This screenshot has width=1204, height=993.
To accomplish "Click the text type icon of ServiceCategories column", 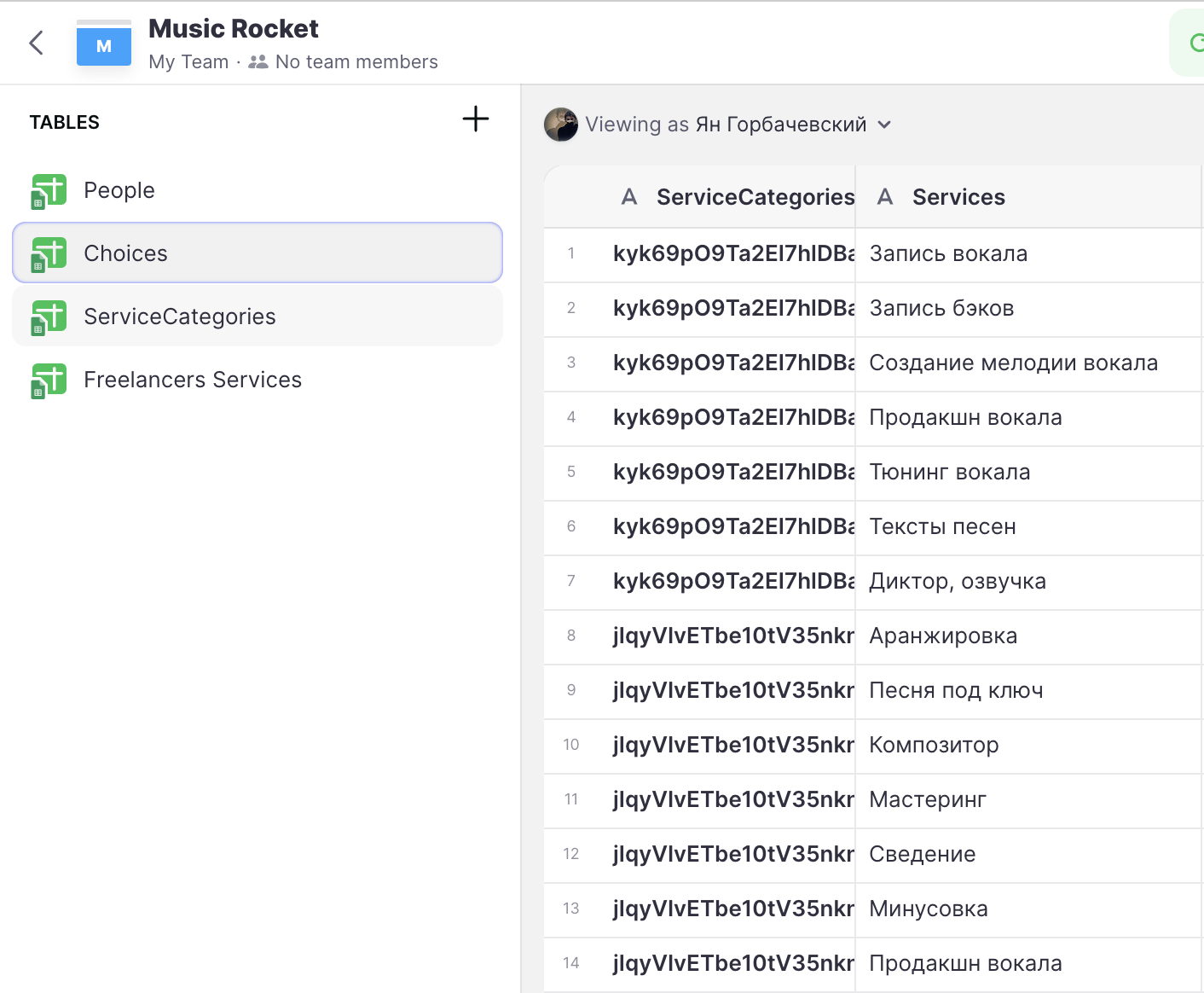I will click(629, 197).
